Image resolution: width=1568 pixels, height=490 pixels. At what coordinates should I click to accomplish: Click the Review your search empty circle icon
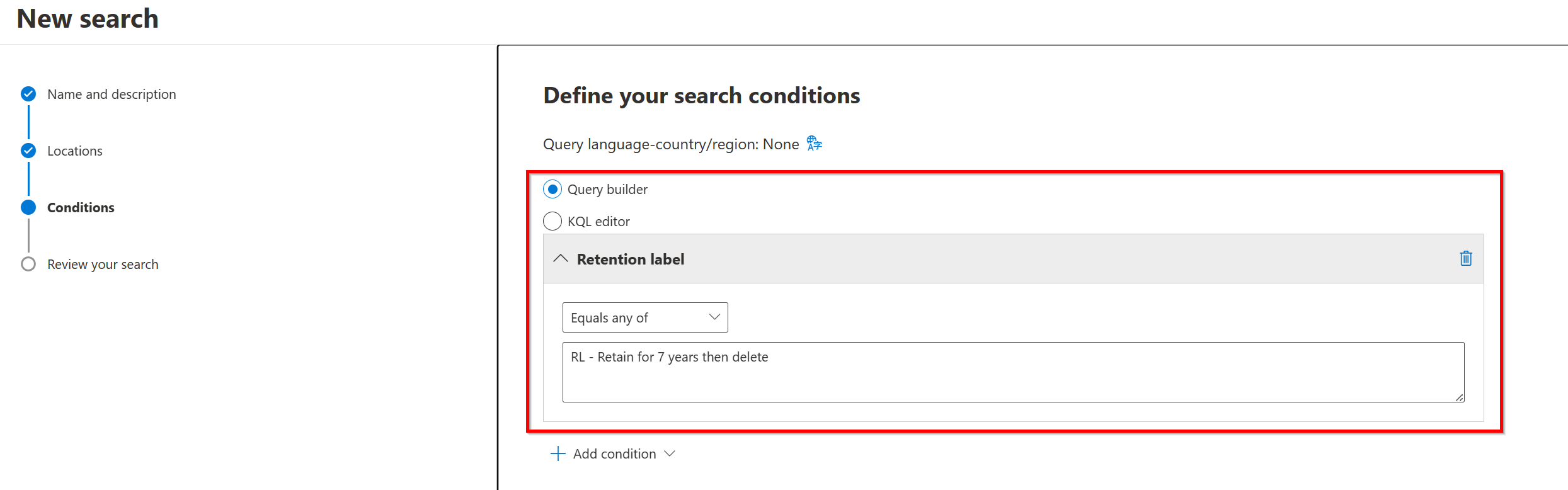coord(28,264)
